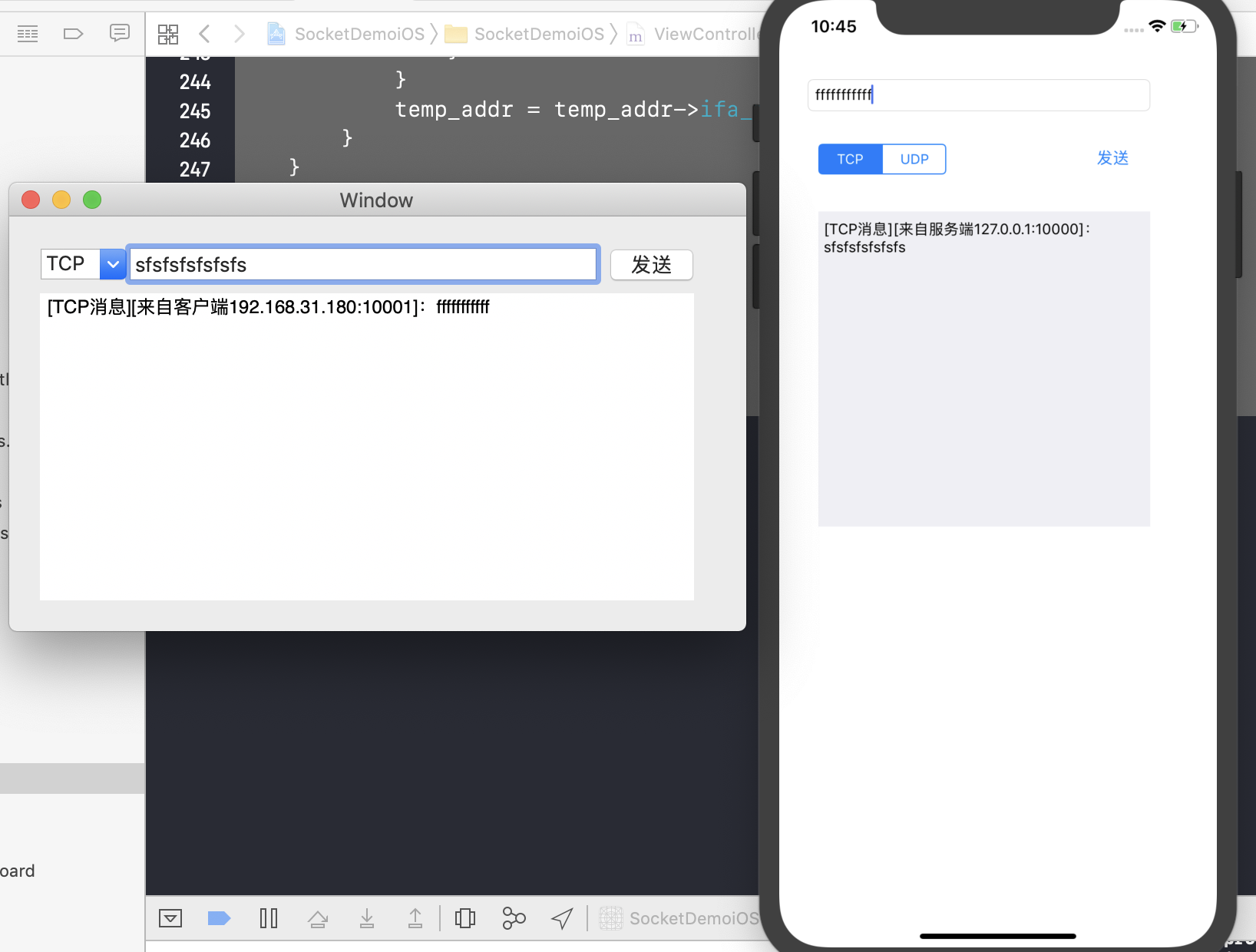Screen dimensions: 1256x952
Task: Click the Step Out debug icon
Action: click(415, 918)
